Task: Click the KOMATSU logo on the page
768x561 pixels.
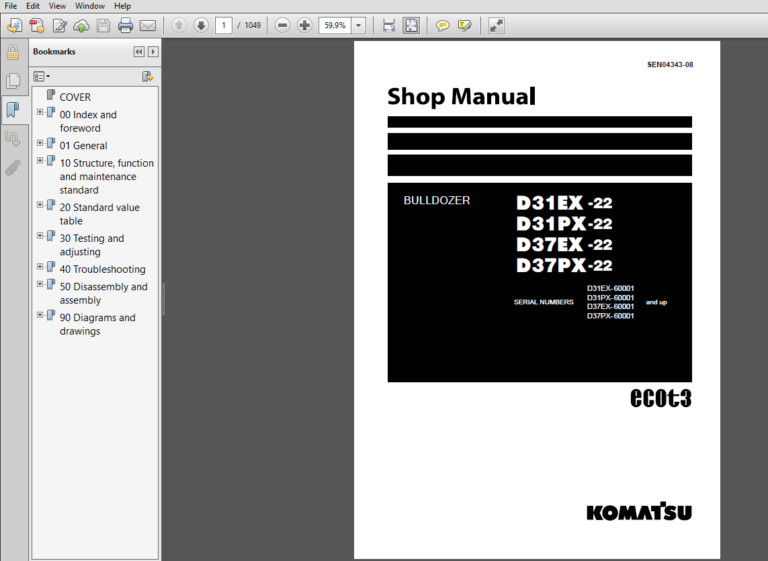Action: pos(639,511)
